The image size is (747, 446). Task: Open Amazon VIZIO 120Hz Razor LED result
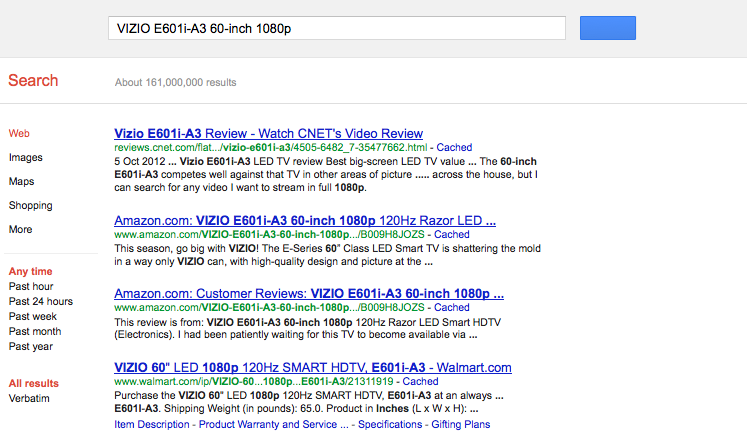(305, 221)
